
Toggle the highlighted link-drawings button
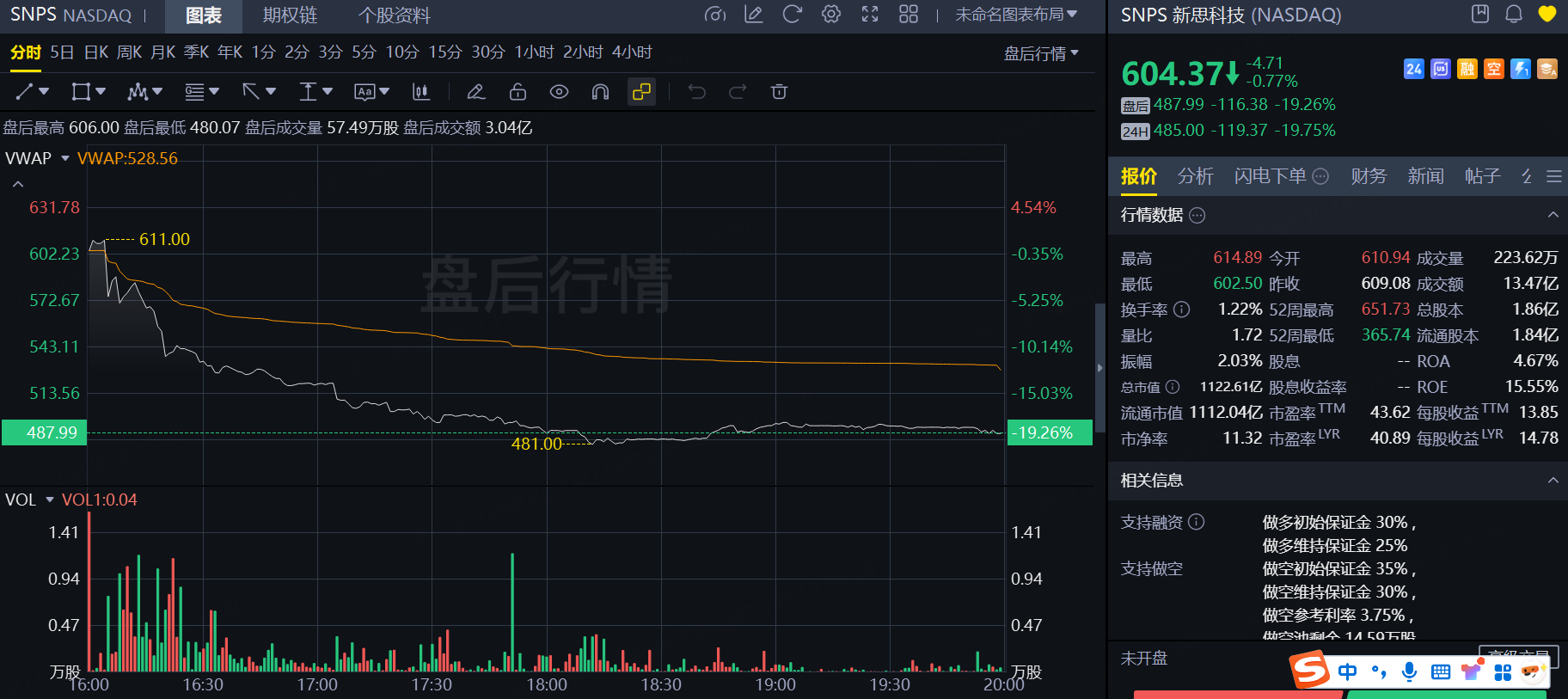[x=641, y=91]
